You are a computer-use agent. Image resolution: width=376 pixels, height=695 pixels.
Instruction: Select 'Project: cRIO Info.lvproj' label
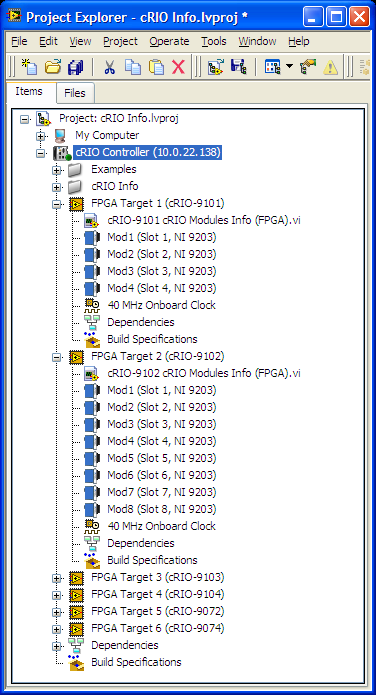click(119, 118)
